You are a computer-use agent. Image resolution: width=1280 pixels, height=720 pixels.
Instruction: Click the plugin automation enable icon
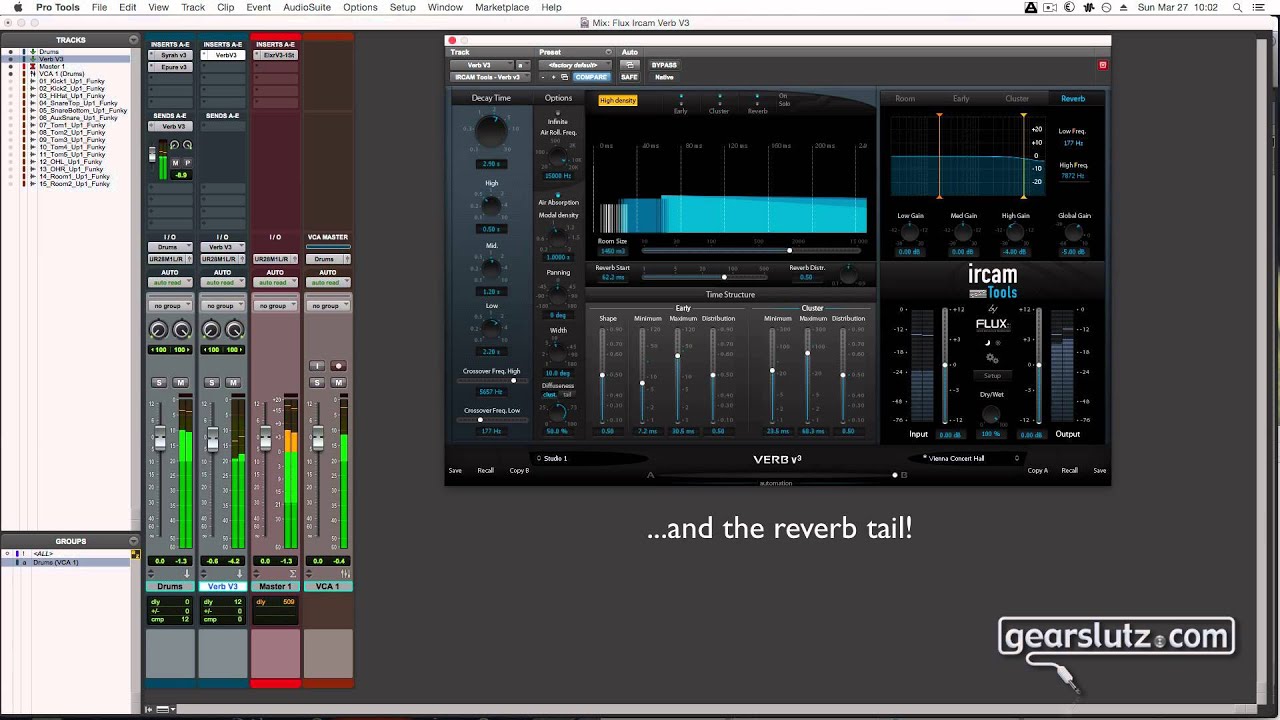coord(630,65)
